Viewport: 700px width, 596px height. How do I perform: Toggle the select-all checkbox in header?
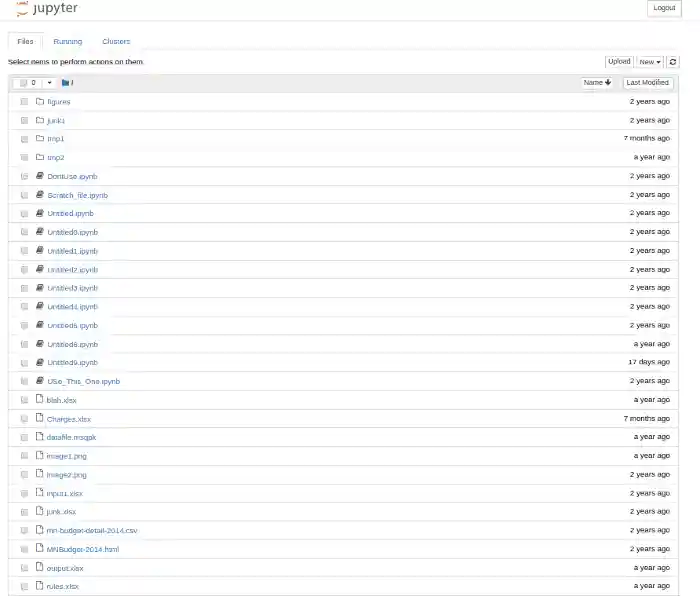pos(23,83)
